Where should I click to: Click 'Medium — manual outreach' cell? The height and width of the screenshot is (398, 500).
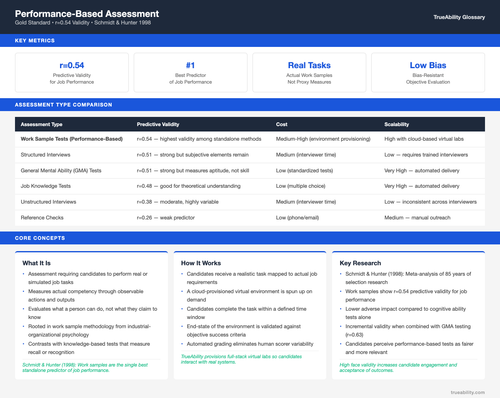click(417, 218)
